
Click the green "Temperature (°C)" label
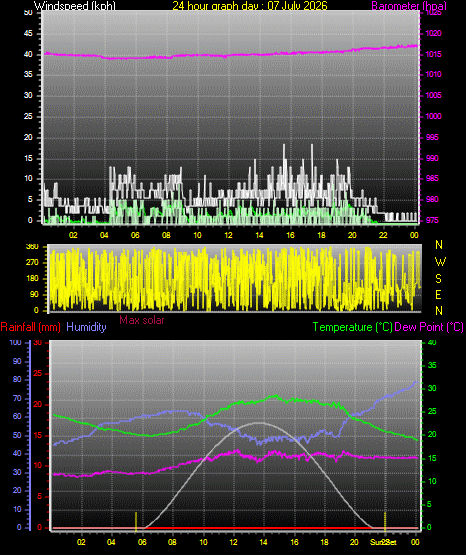[x=352, y=327]
